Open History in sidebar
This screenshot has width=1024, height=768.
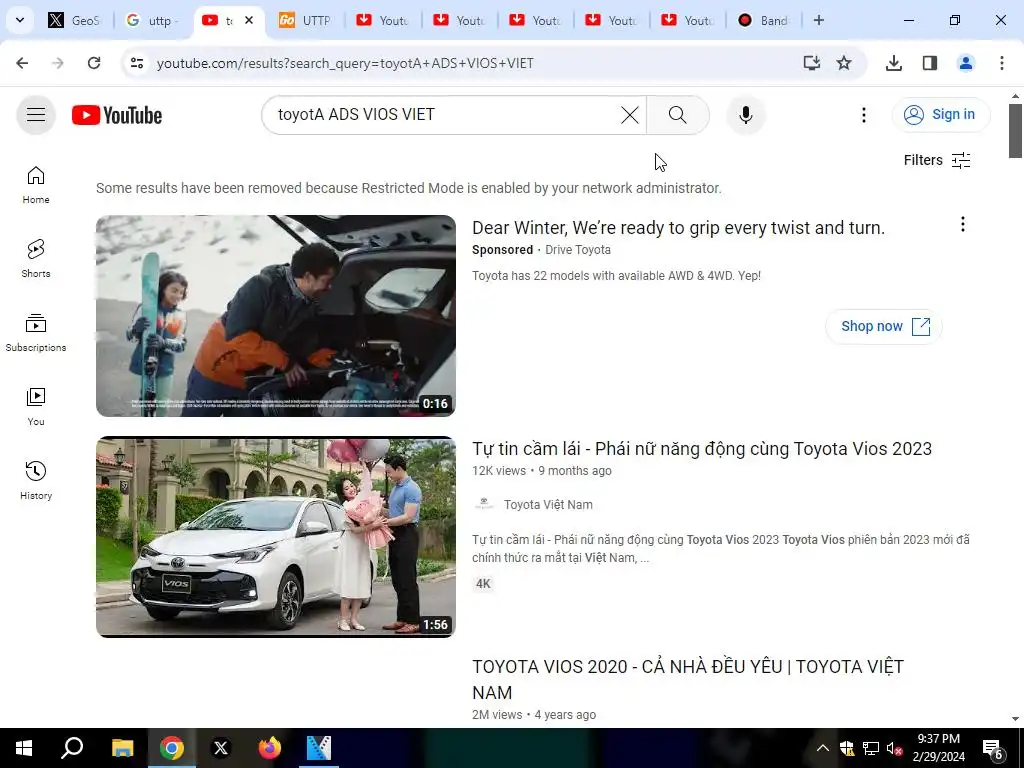pyautogui.click(x=36, y=480)
